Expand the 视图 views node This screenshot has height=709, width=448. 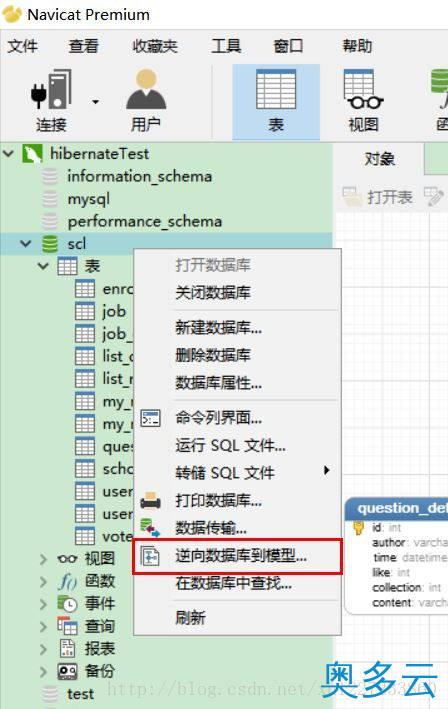tap(43, 559)
